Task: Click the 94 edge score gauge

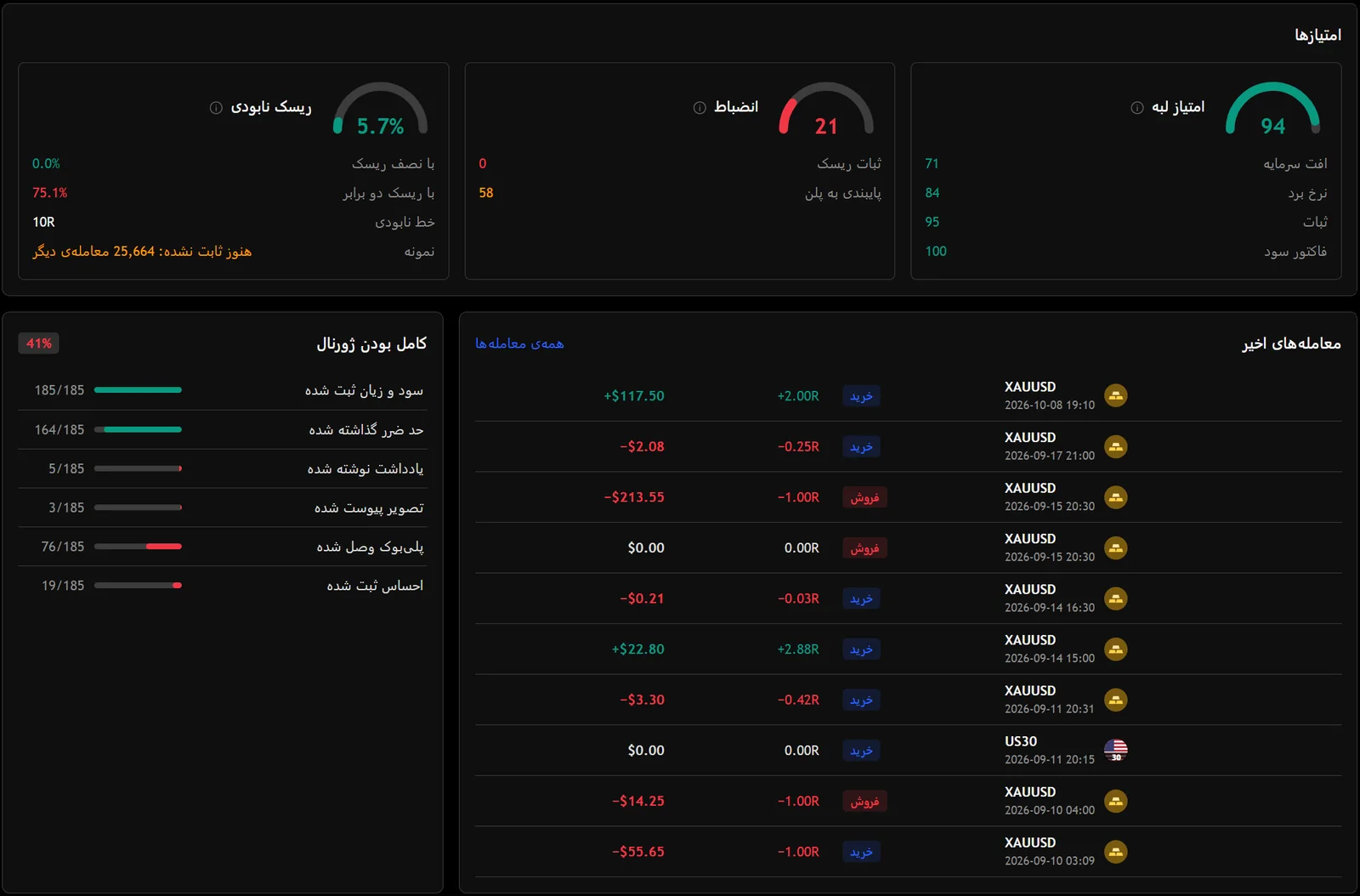Action: 1272,111
